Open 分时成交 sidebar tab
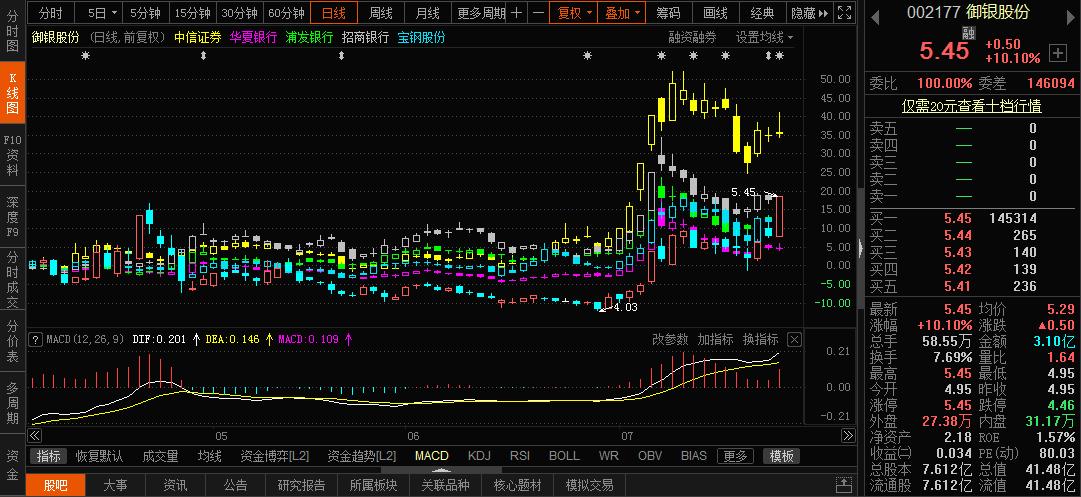This screenshot has height=497, width=1081. pyautogui.click(x=12, y=278)
